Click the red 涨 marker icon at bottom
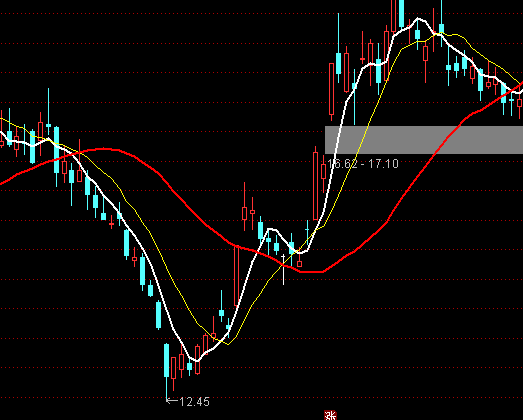 pyautogui.click(x=330, y=415)
